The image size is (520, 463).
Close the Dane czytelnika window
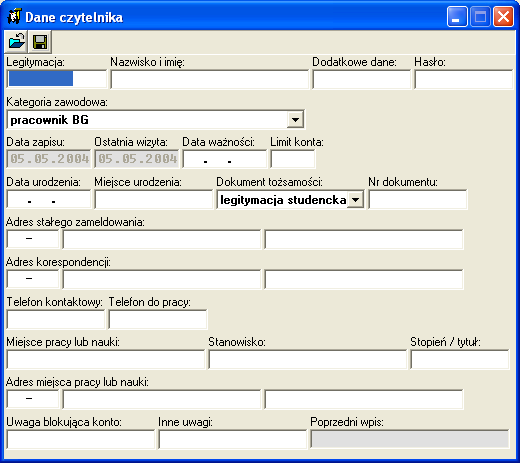click(503, 16)
